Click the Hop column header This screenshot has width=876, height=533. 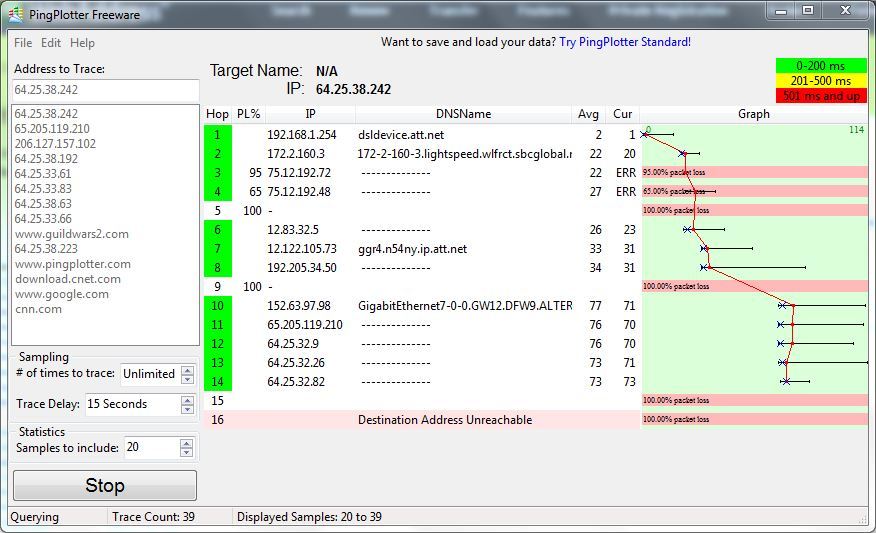tap(217, 114)
